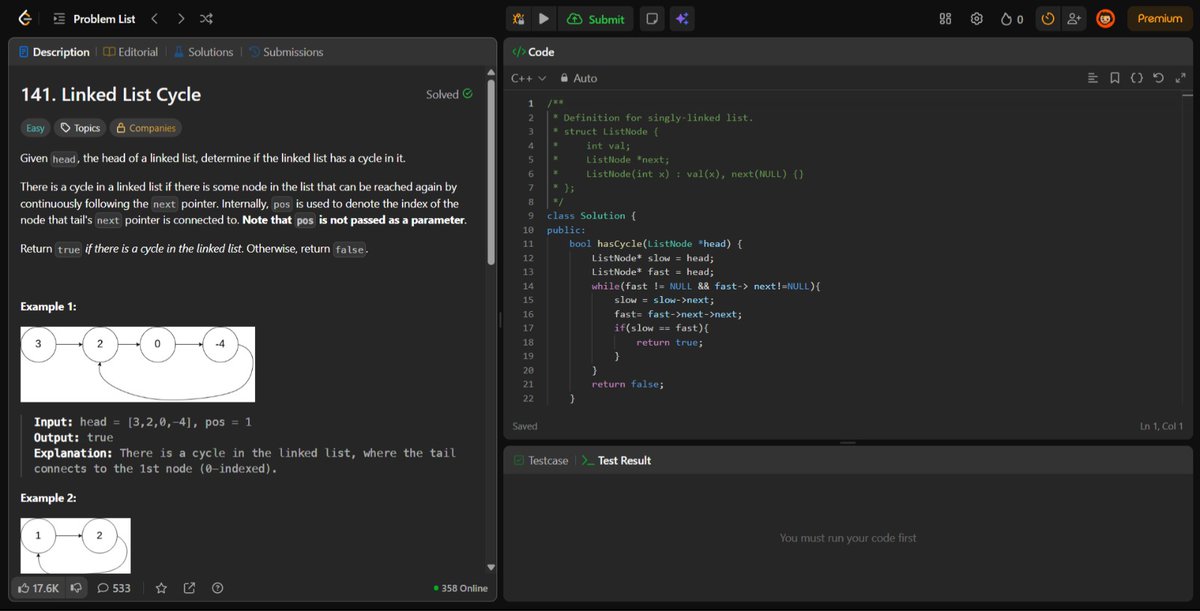Open the notes icon next to Submit
This screenshot has height=611, width=1200.
pos(652,18)
